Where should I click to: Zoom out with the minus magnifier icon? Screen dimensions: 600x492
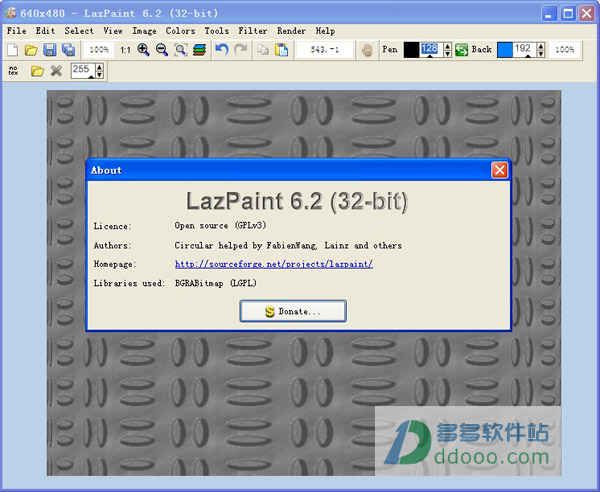[162, 50]
